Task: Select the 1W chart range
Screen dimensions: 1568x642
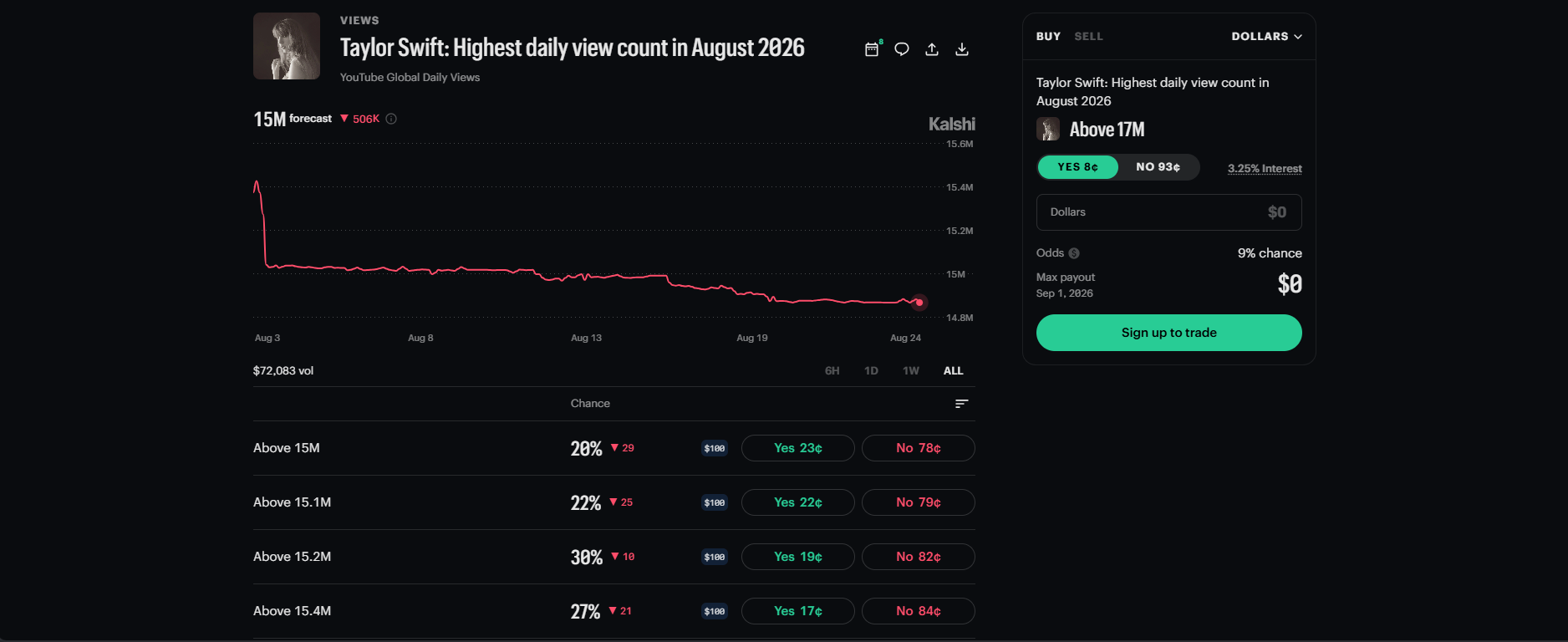Action: coord(911,371)
